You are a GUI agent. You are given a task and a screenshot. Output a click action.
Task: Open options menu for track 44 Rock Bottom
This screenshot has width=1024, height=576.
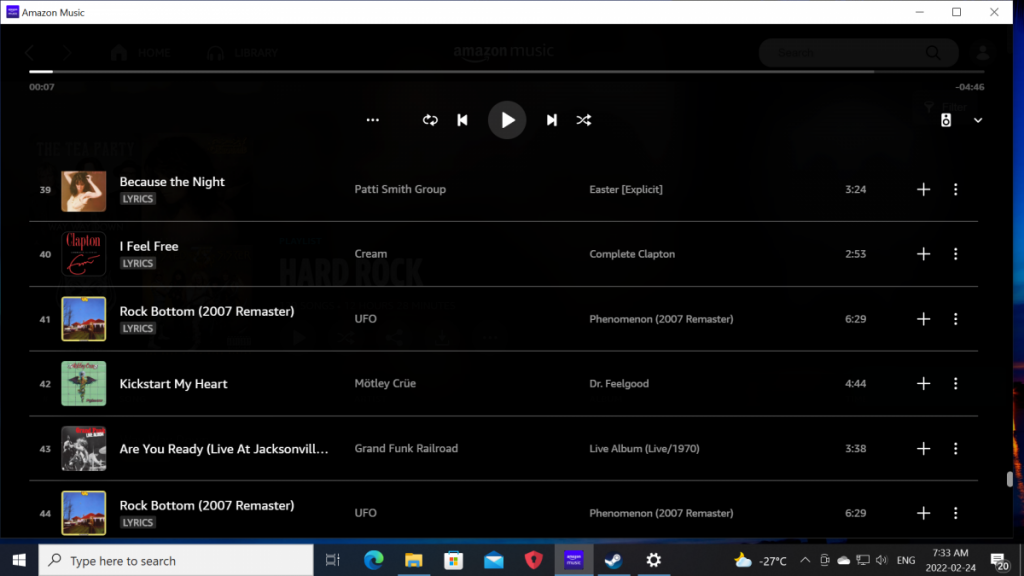955,513
